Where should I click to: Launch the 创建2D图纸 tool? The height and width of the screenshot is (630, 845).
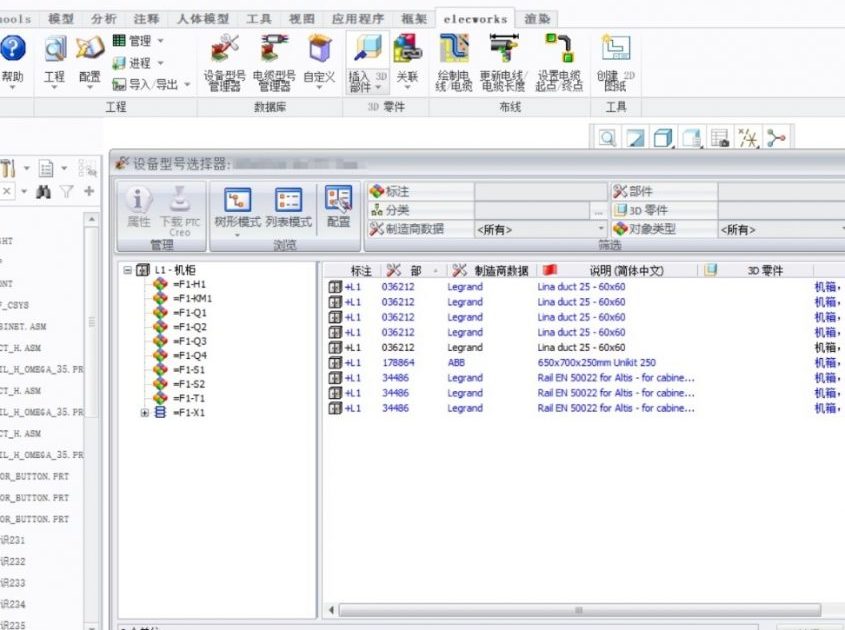pos(615,62)
